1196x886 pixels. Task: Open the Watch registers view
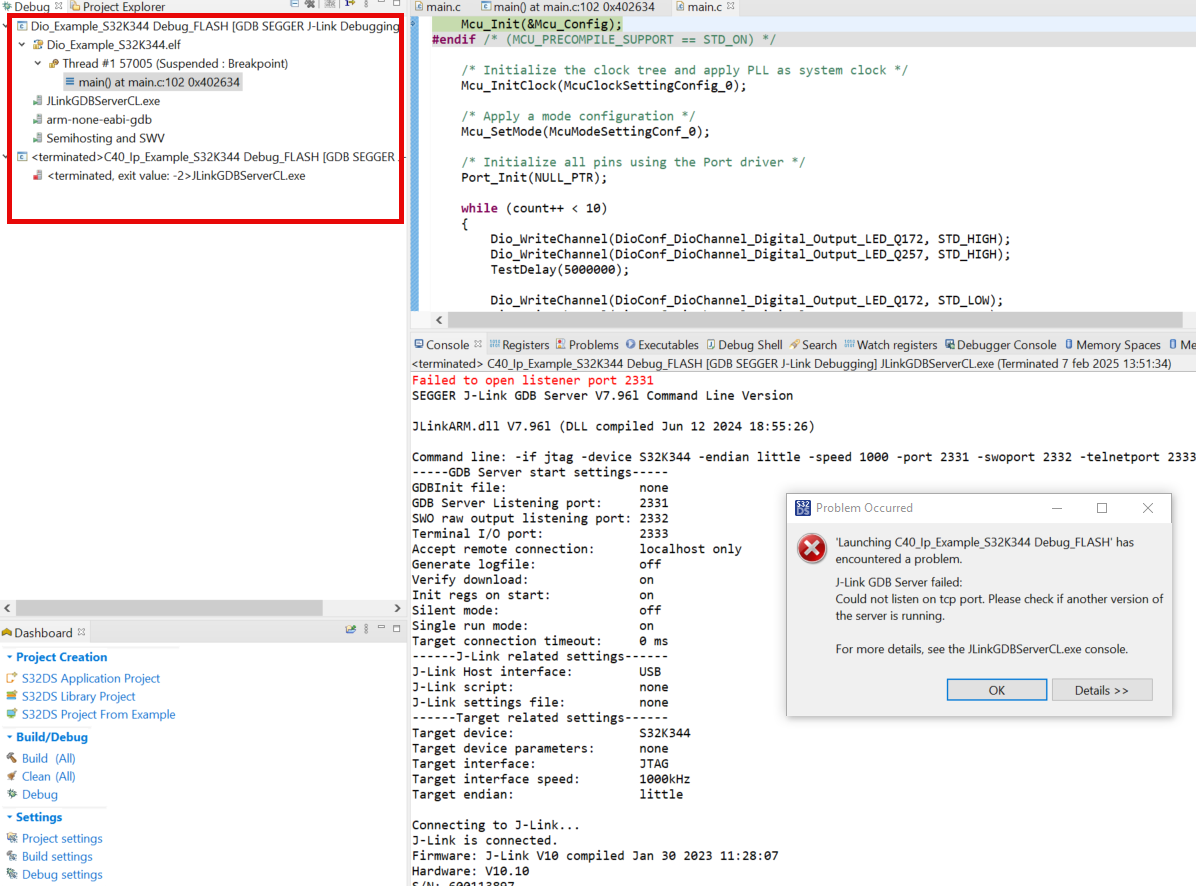897,344
